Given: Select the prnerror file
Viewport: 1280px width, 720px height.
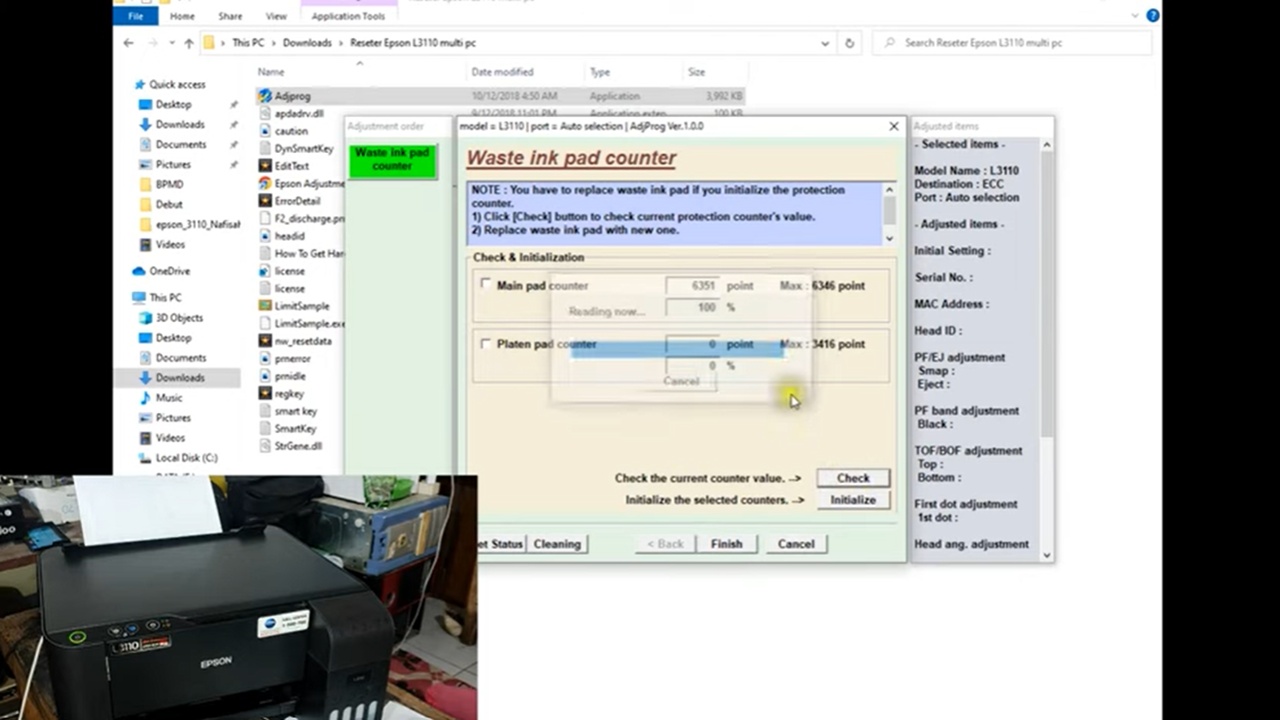Looking at the screenshot, I should (292, 359).
